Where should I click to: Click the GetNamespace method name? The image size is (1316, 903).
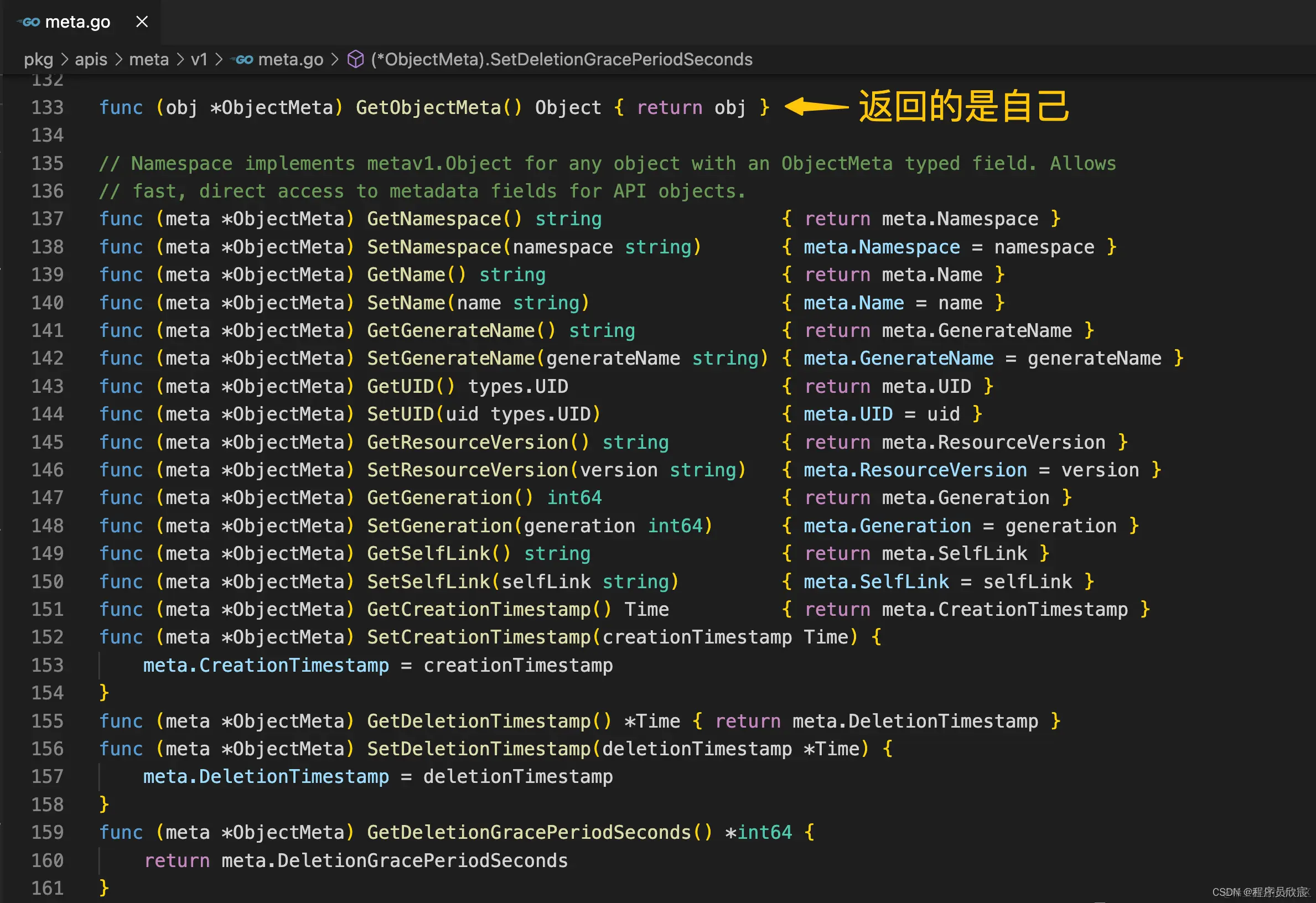point(434,219)
